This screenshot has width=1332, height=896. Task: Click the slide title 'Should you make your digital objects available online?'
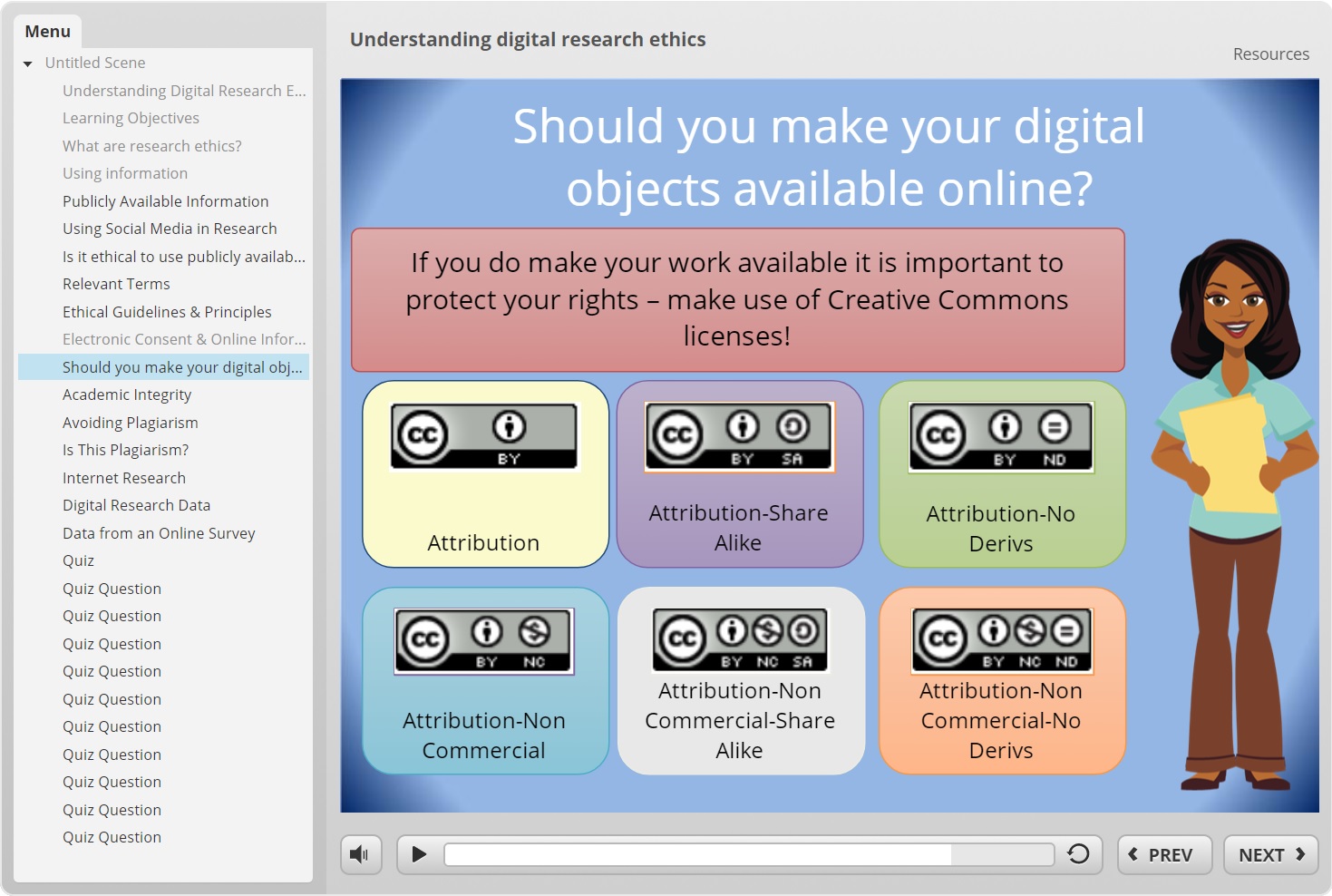[829, 157]
